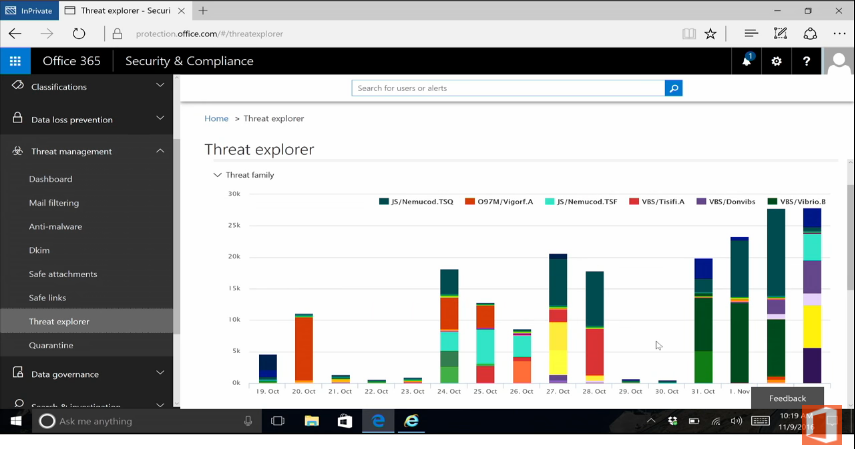Expand the Data governance menu
The image size is (855, 449).
(160, 374)
